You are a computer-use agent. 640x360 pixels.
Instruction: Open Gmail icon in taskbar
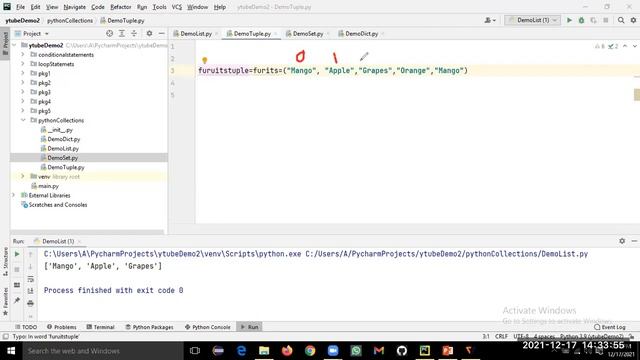click(x=379, y=351)
